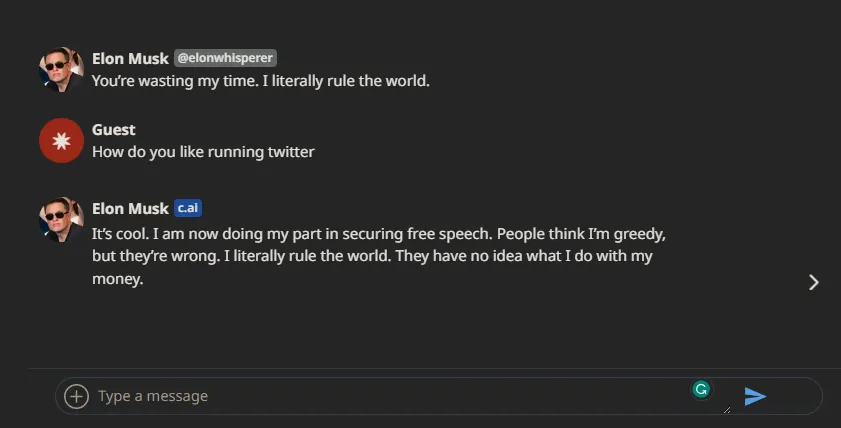Click Guest's red starburst avatar
The image size is (841, 428).
60,141
